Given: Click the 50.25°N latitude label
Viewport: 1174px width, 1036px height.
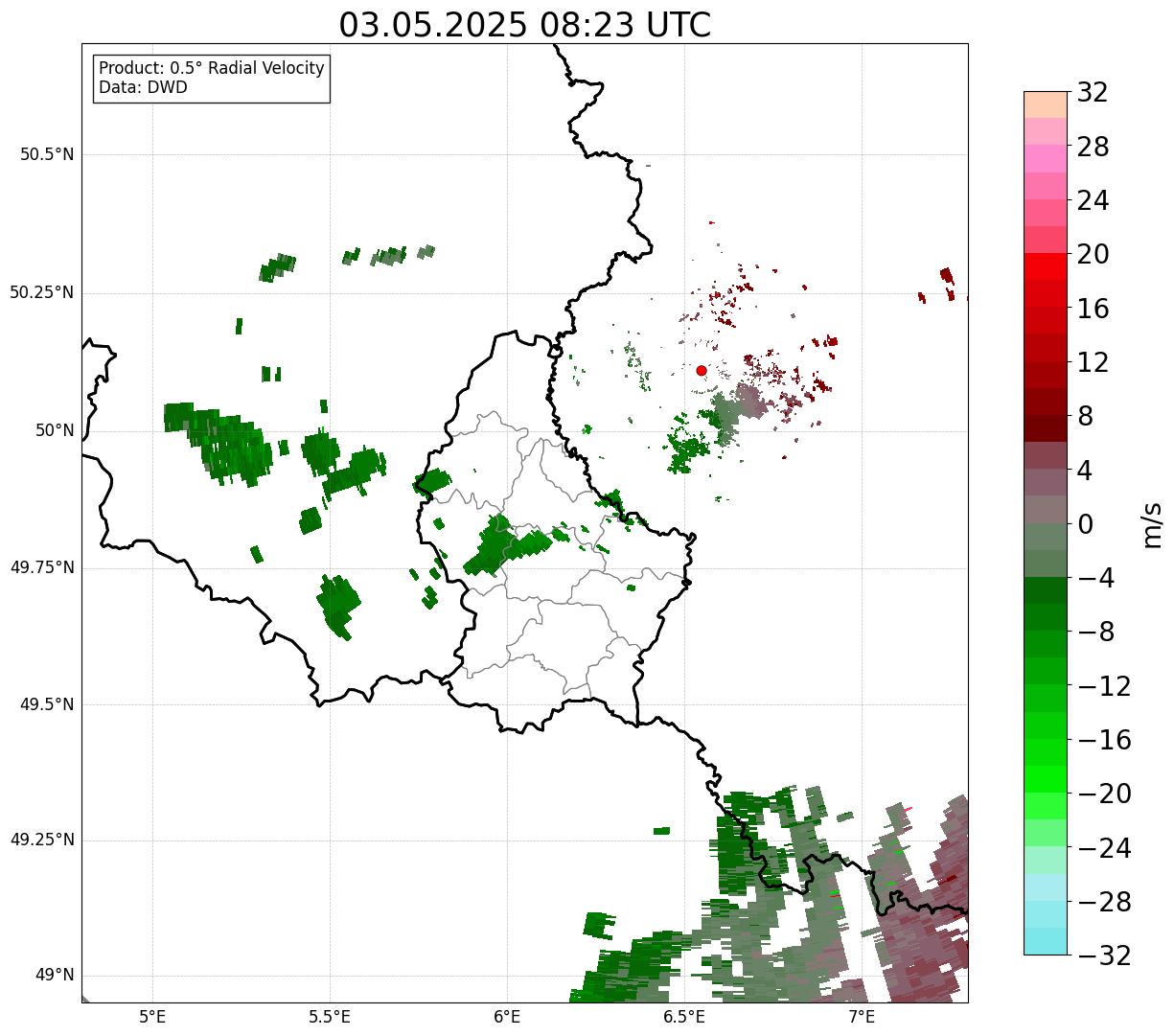Looking at the screenshot, I should point(42,292).
